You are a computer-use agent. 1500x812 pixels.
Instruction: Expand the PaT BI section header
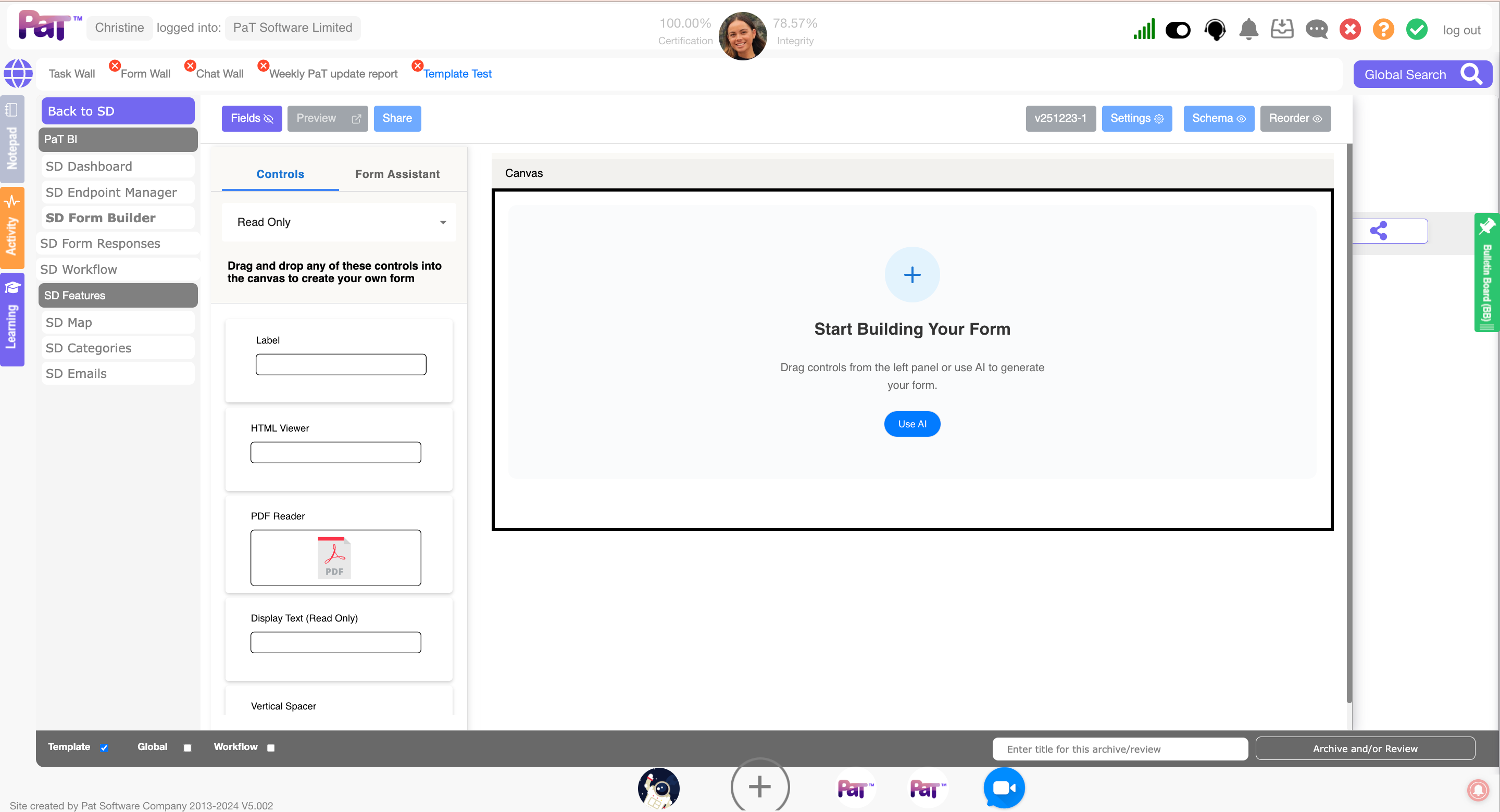pos(118,139)
